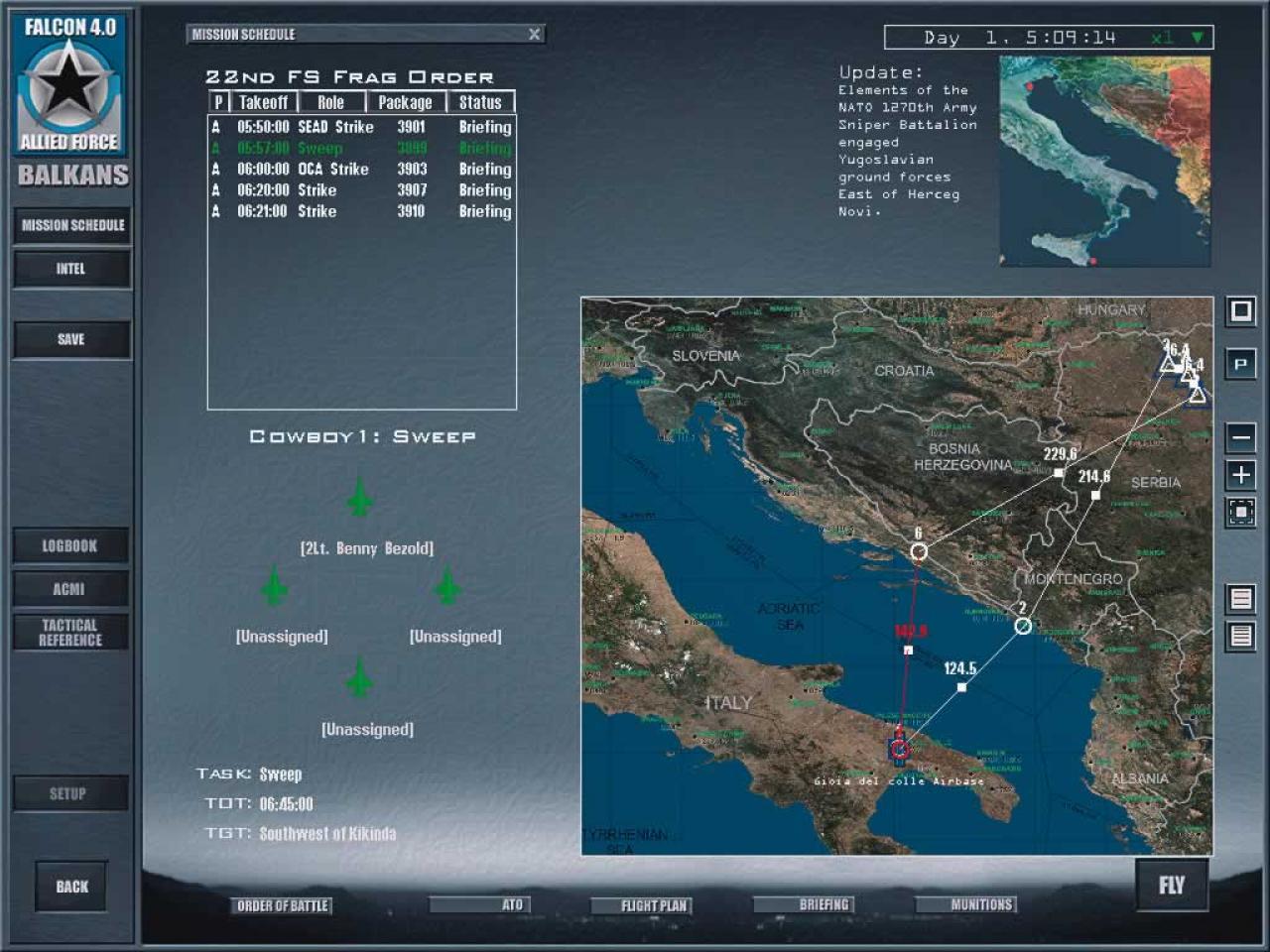Zoom in the map with the plus icon

click(x=1240, y=475)
